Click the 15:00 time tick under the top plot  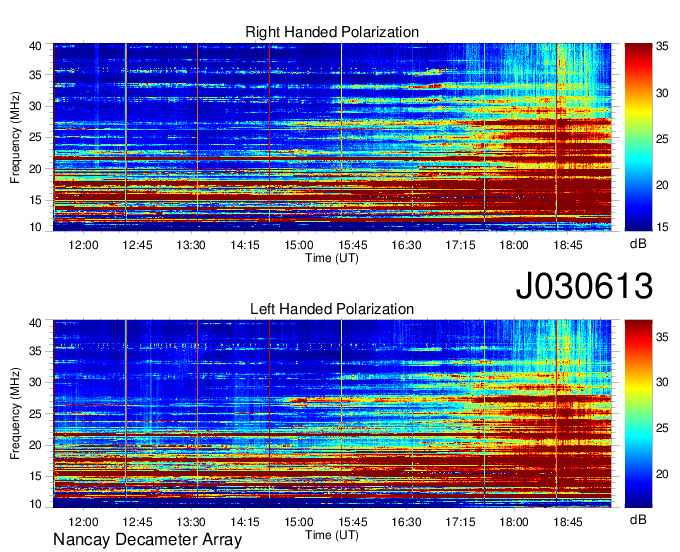299,245
